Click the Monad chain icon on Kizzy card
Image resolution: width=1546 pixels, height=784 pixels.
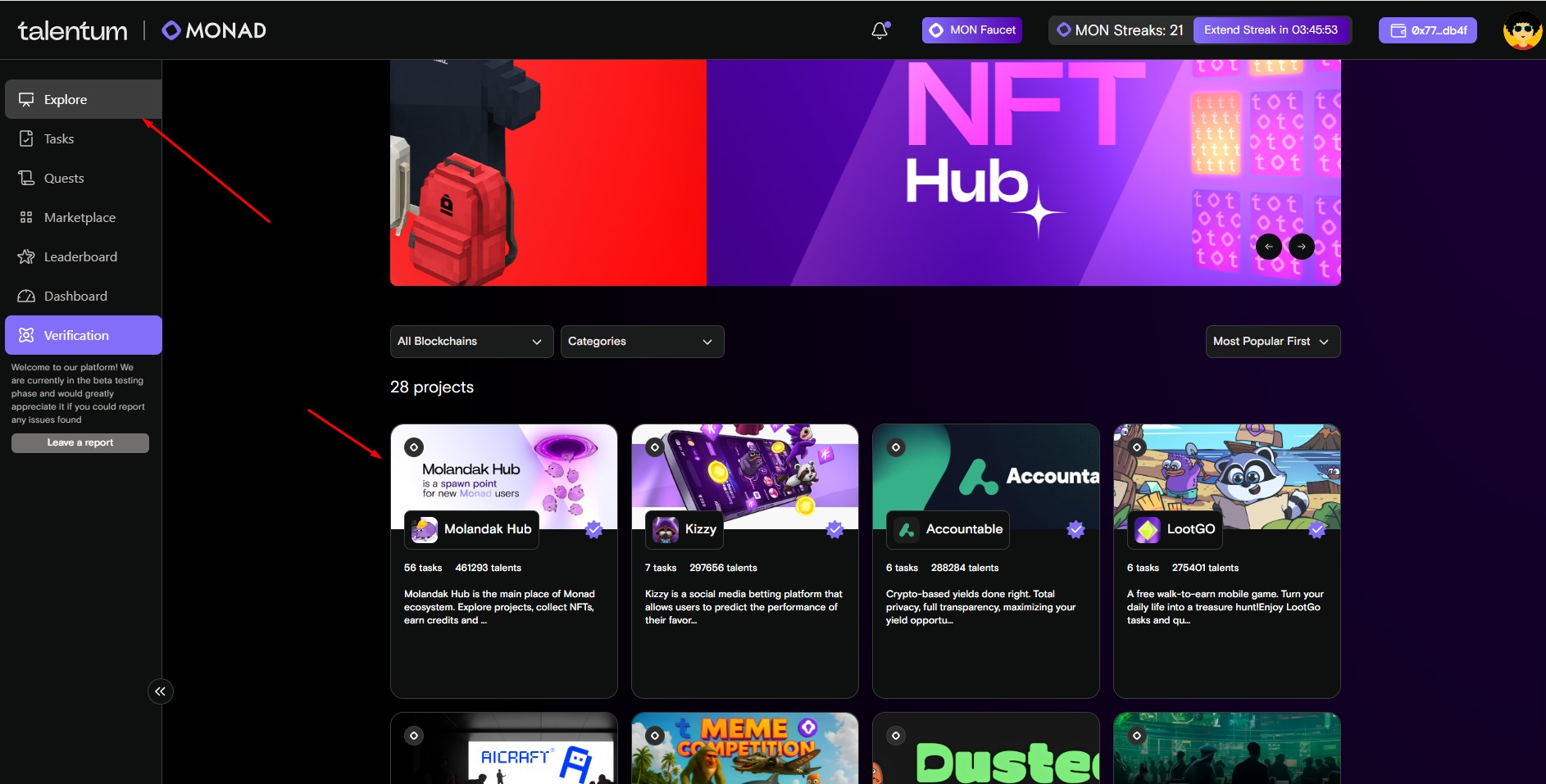point(654,447)
